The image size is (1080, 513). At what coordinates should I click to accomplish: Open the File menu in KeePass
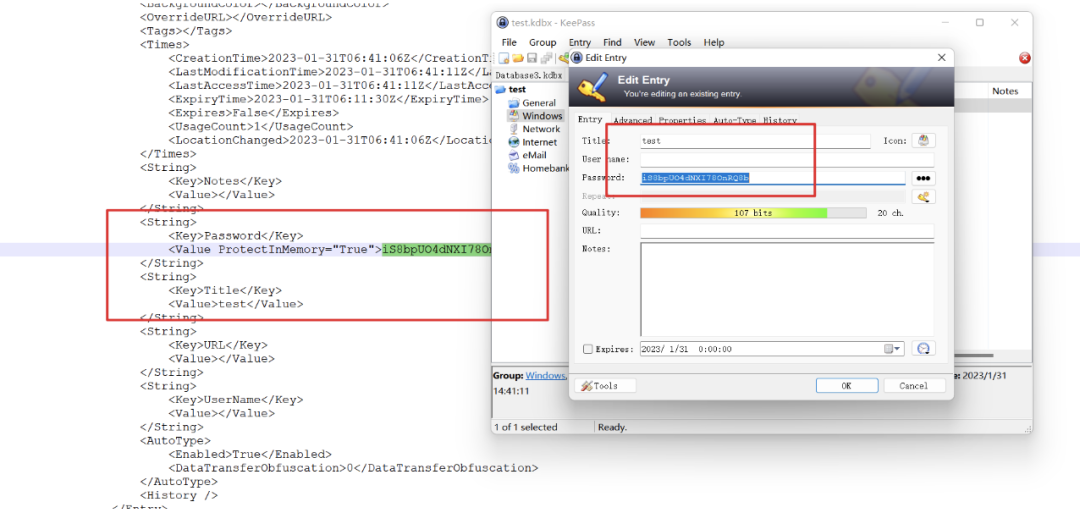[x=508, y=42]
